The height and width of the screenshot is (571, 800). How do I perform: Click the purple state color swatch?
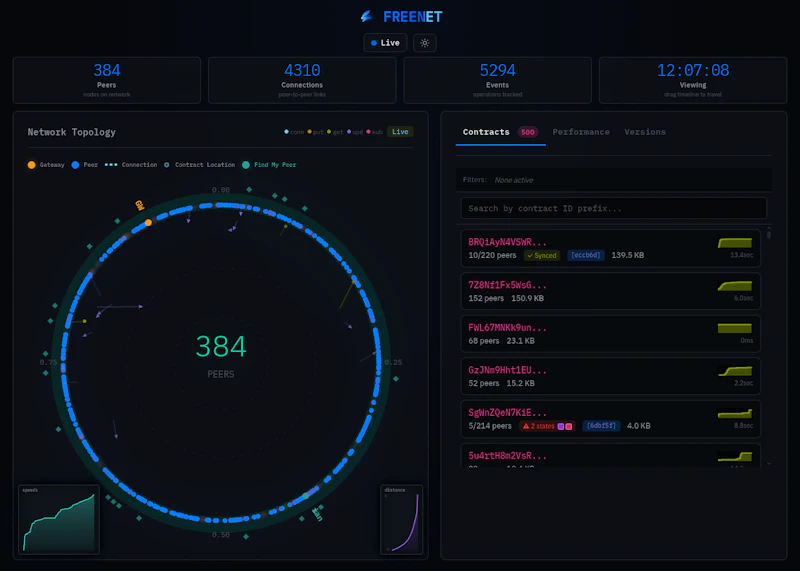(x=561, y=426)
